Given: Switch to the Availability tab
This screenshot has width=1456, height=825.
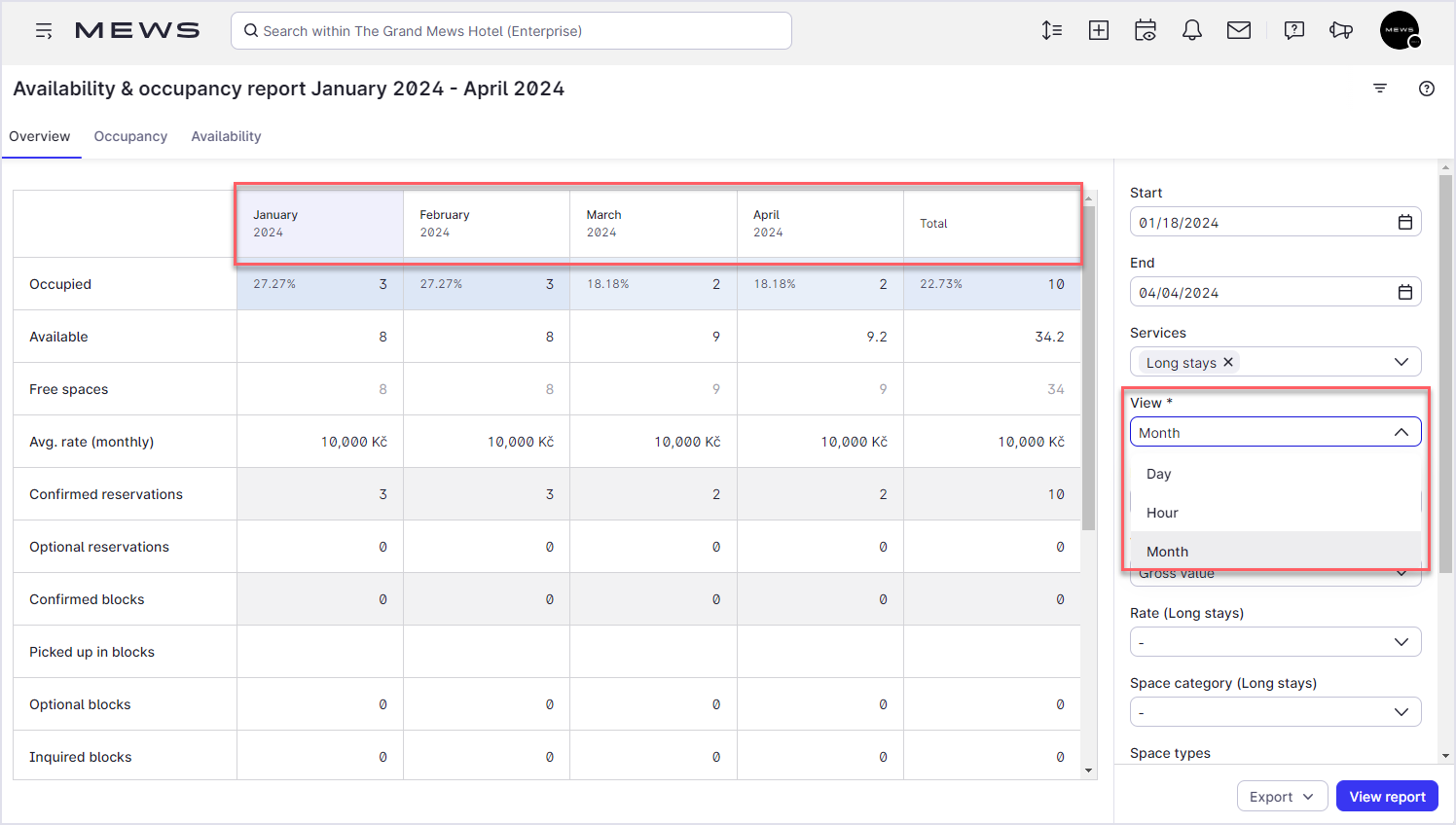Looking at the screenshot, I should [226, 136].
